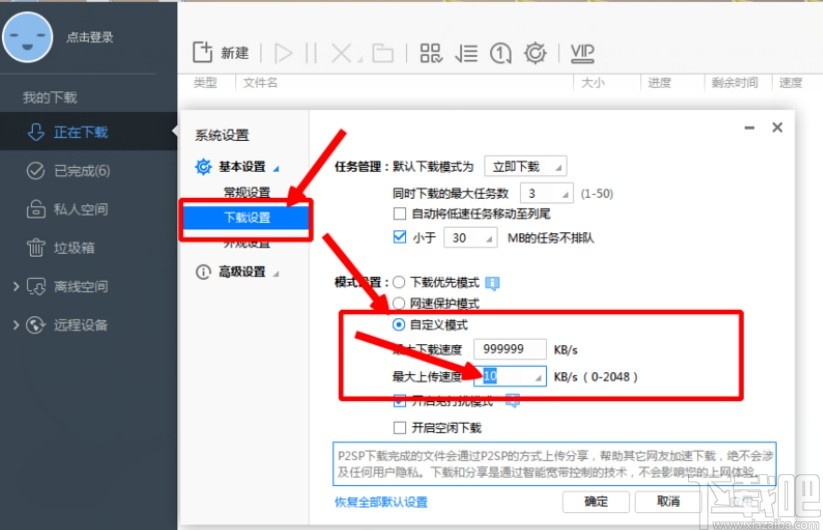
Task: Collapse the 基本设置 section
Action: coord(276,168)
